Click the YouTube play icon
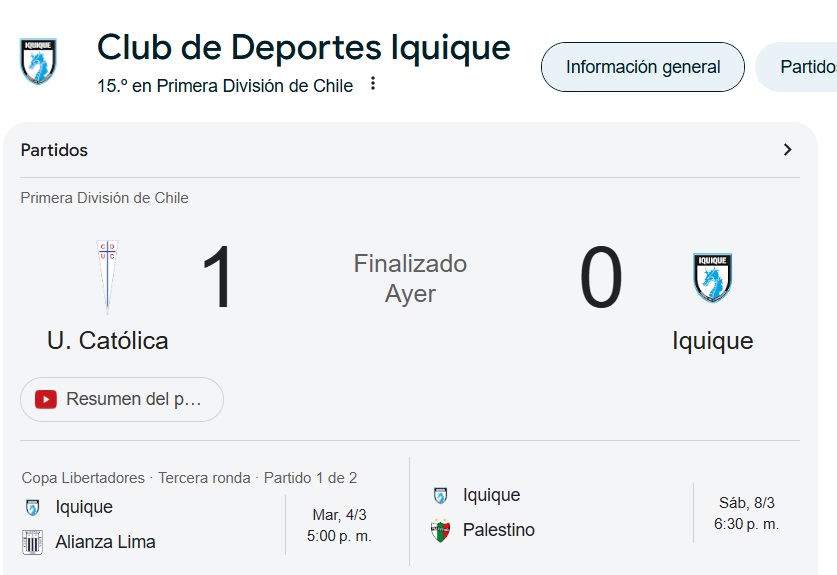837x575 pixels. click(46, 399)
